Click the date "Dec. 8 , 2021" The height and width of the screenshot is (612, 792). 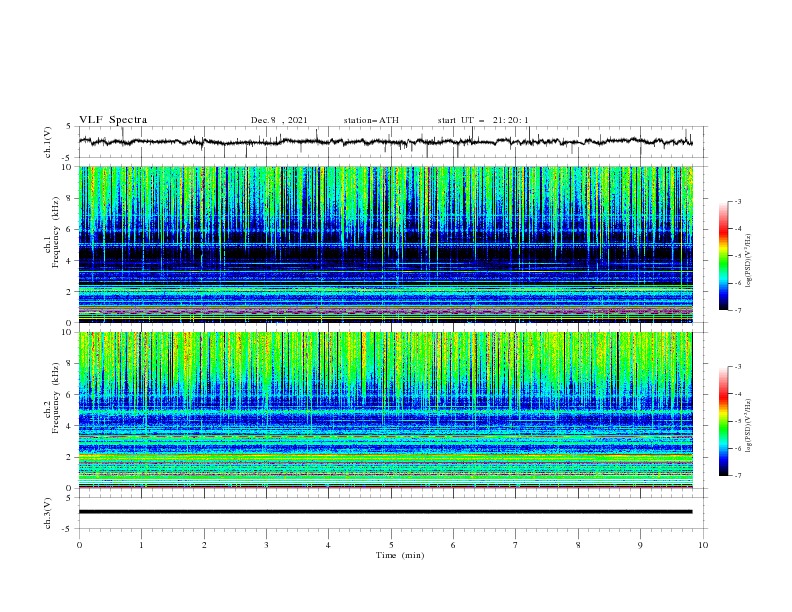(x=279, y=120)
